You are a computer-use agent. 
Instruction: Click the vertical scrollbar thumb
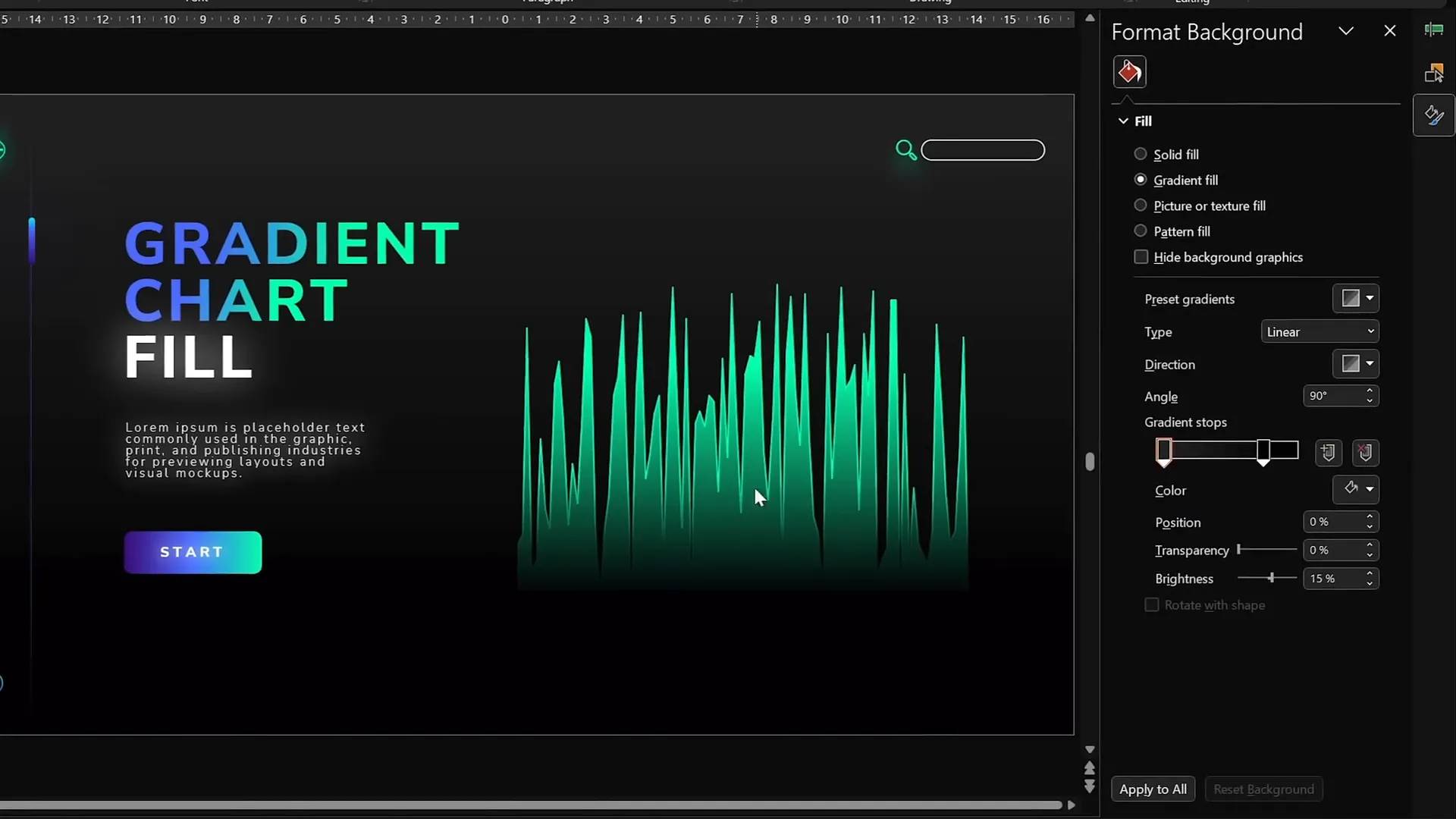point(1090,461)
